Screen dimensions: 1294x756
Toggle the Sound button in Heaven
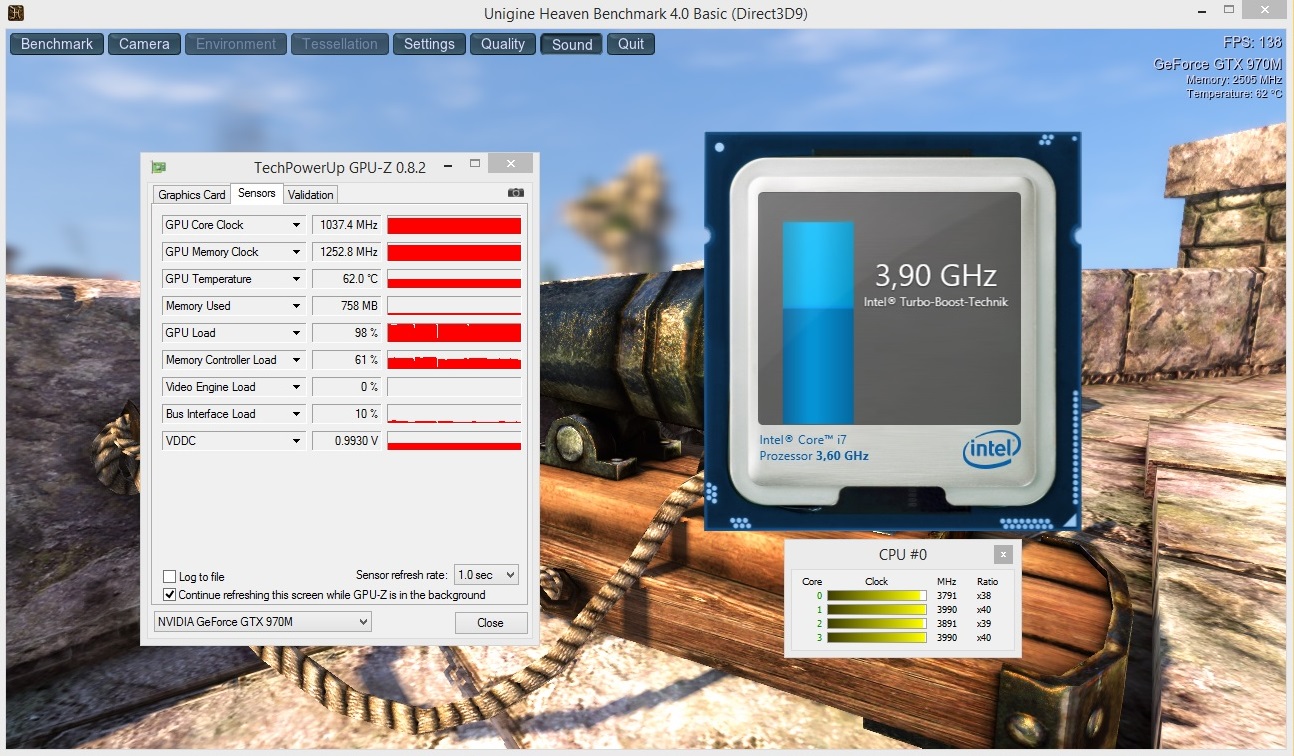tap(572, 44)
